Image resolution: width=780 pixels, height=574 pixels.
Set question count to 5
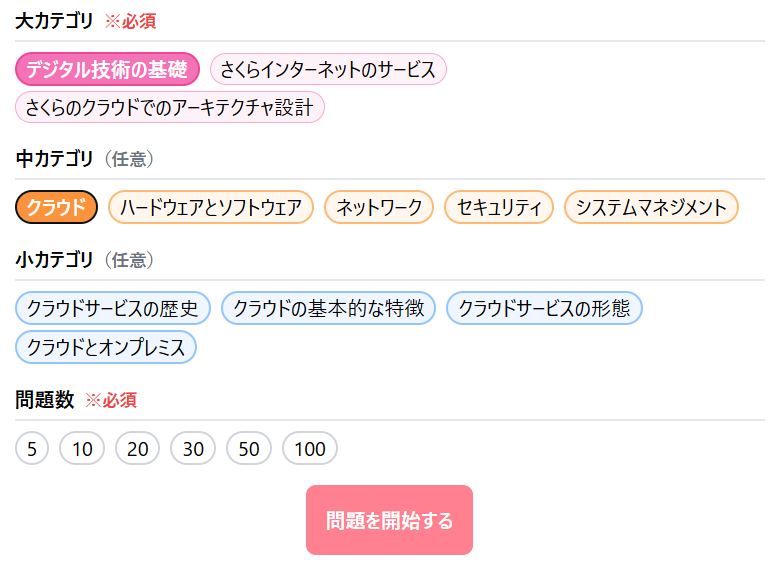click(x=32, y=448)
